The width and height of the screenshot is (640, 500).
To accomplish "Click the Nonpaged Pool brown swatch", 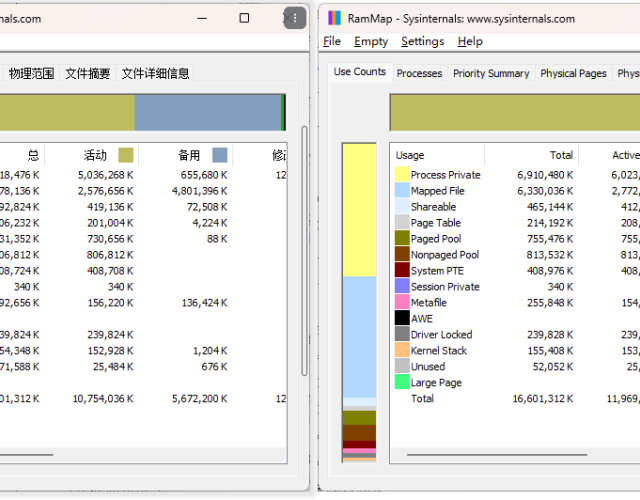I will [402, 254].
